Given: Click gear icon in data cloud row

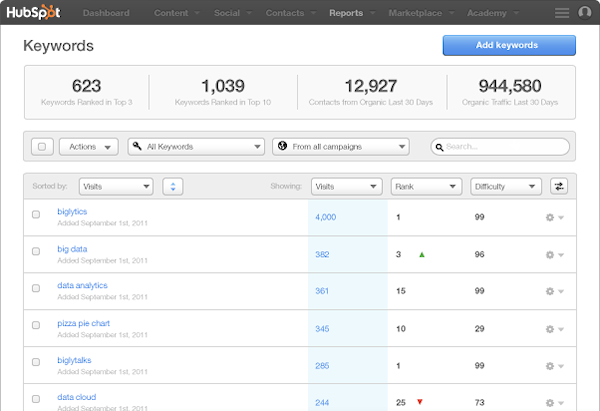Looking at the screenshot, I should 550,403.
